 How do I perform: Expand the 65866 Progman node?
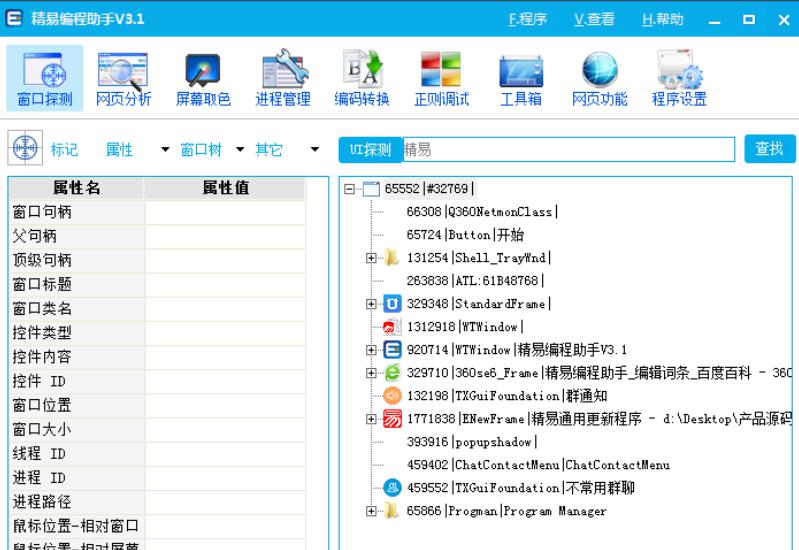[371, 511]
